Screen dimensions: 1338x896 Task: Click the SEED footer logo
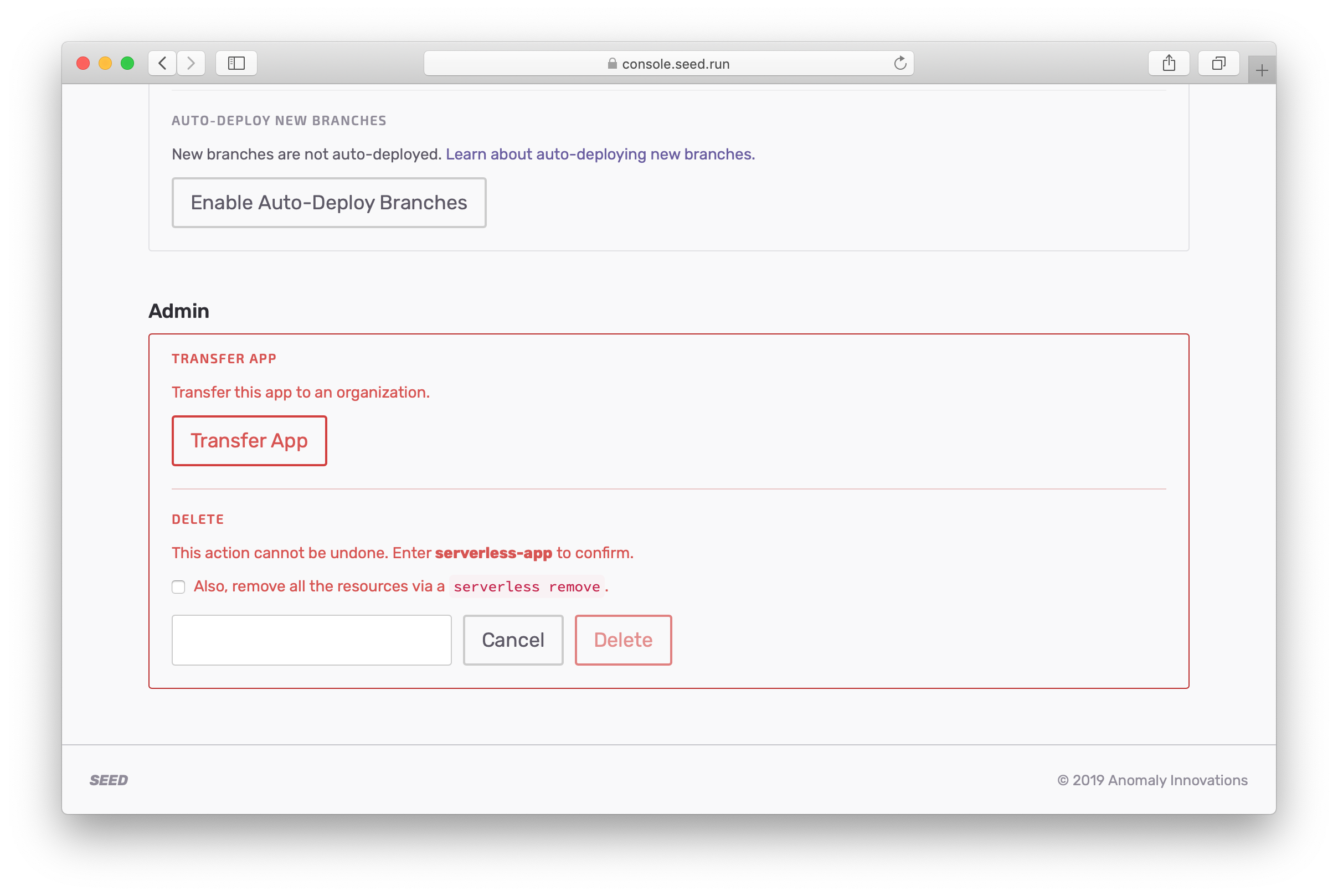point(109,780)
